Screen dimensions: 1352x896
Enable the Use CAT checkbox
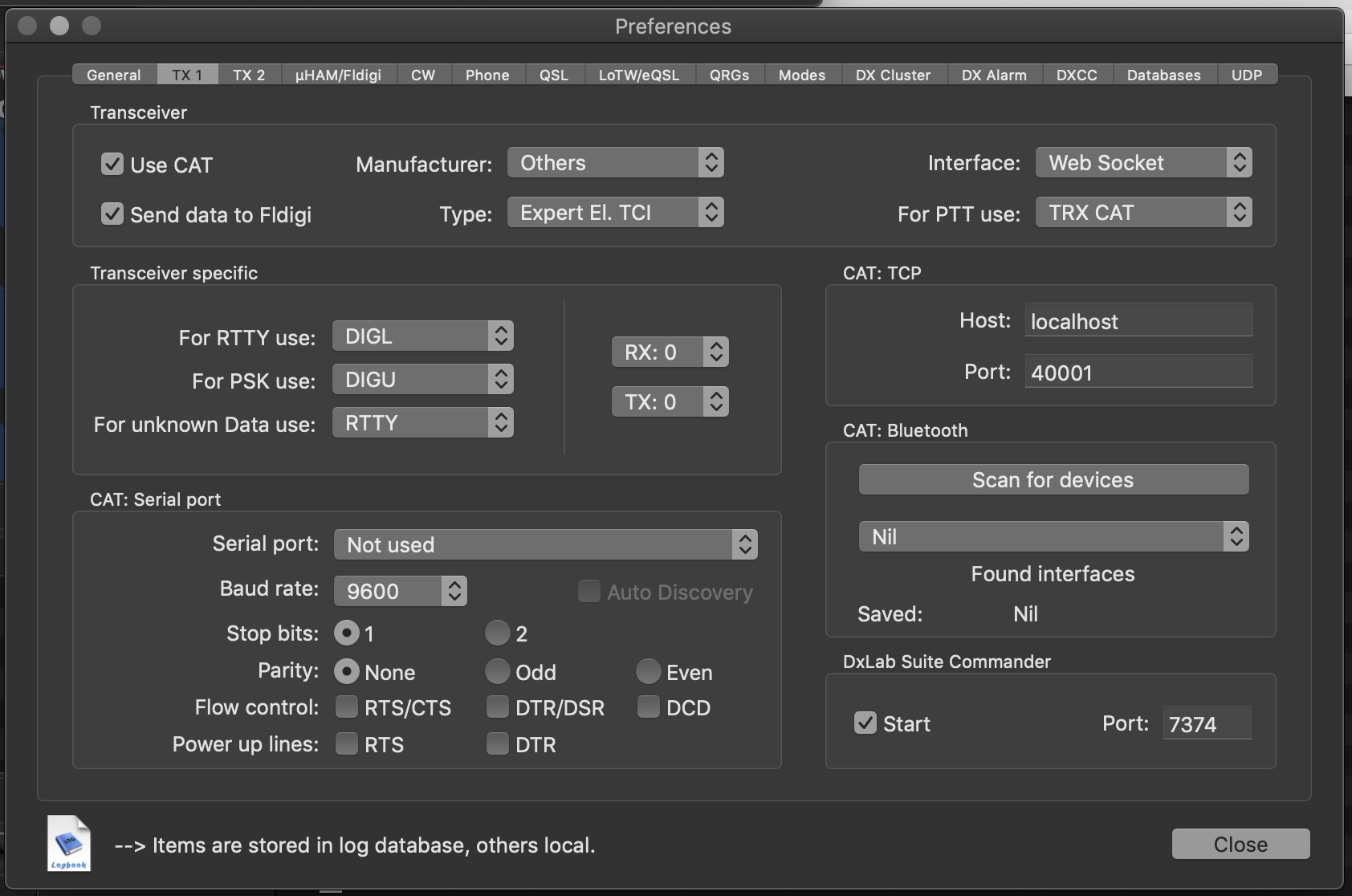tap(112, 165)
